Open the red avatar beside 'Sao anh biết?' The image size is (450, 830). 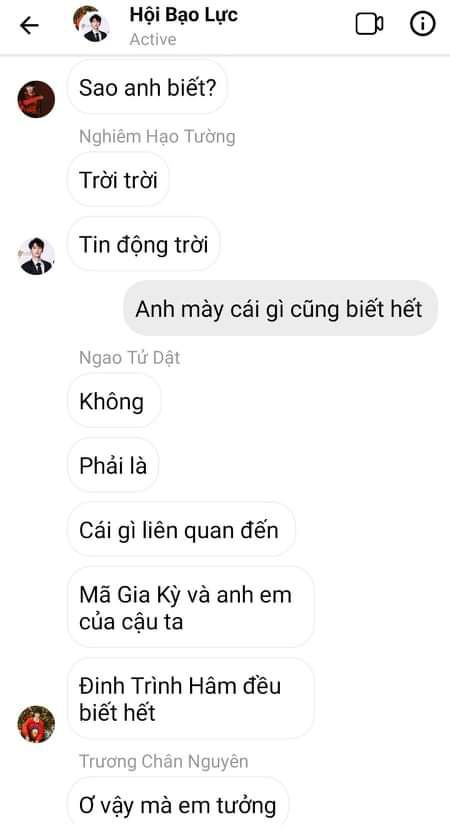coord(36,99)
